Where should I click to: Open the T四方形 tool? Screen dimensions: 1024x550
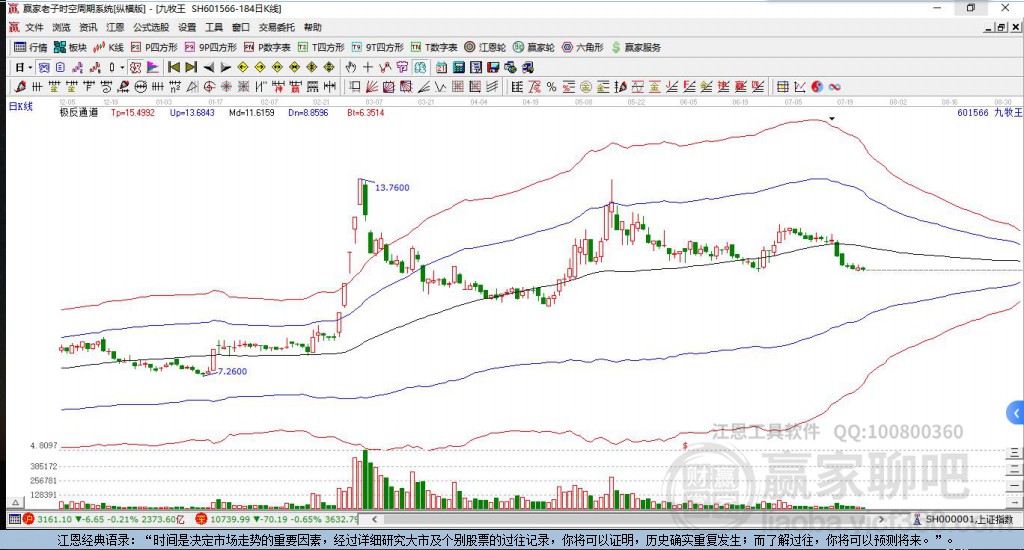[321, 47]
